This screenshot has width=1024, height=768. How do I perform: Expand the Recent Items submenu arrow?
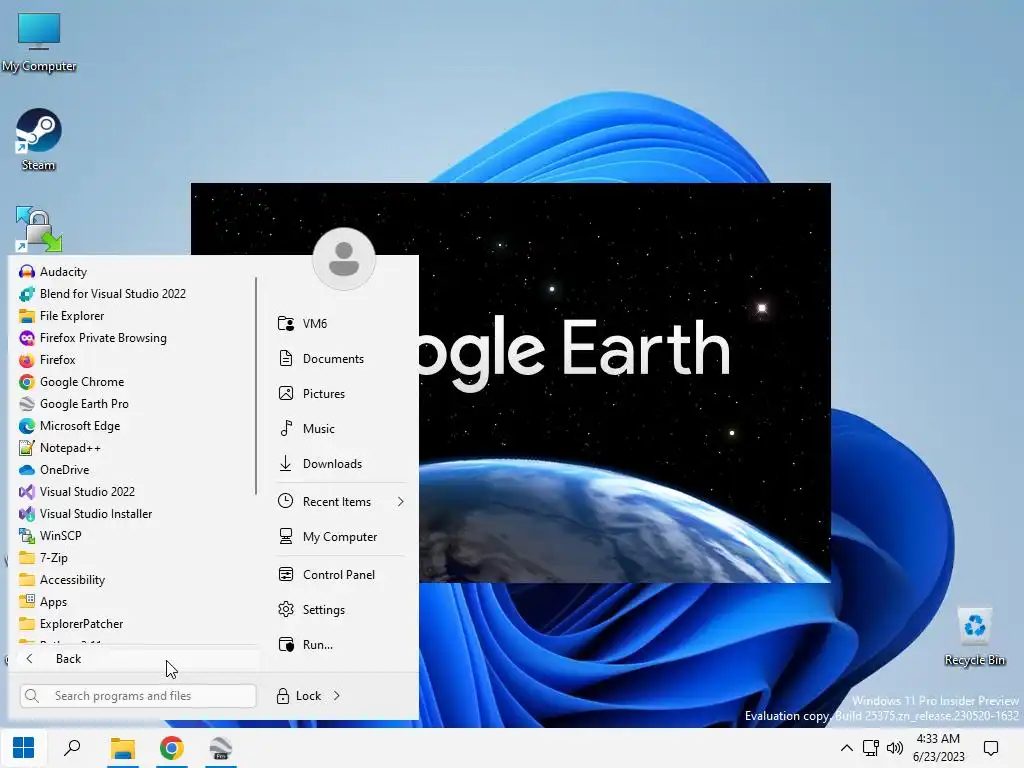(400, 502)
